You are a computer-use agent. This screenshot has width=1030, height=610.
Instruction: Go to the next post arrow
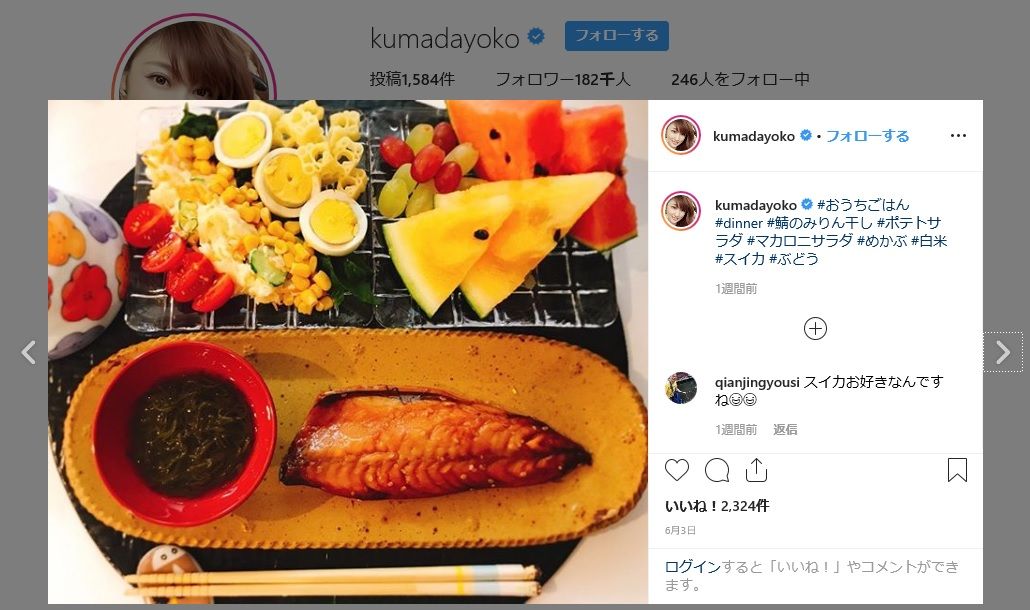click(1002, 353)
